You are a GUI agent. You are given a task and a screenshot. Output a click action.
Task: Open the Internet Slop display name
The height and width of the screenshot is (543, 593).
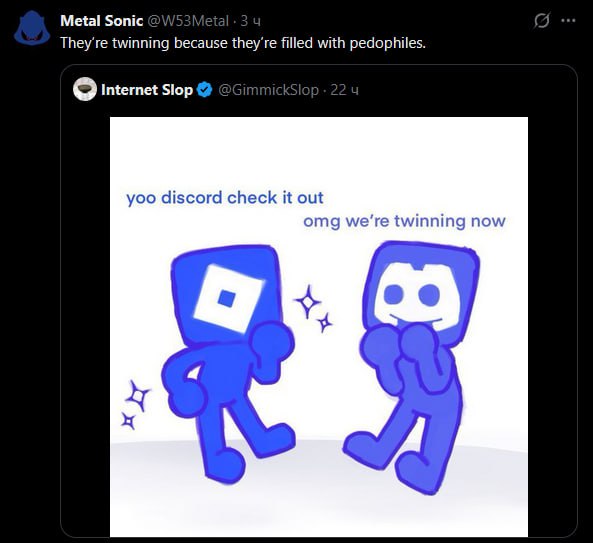[147, 90]
